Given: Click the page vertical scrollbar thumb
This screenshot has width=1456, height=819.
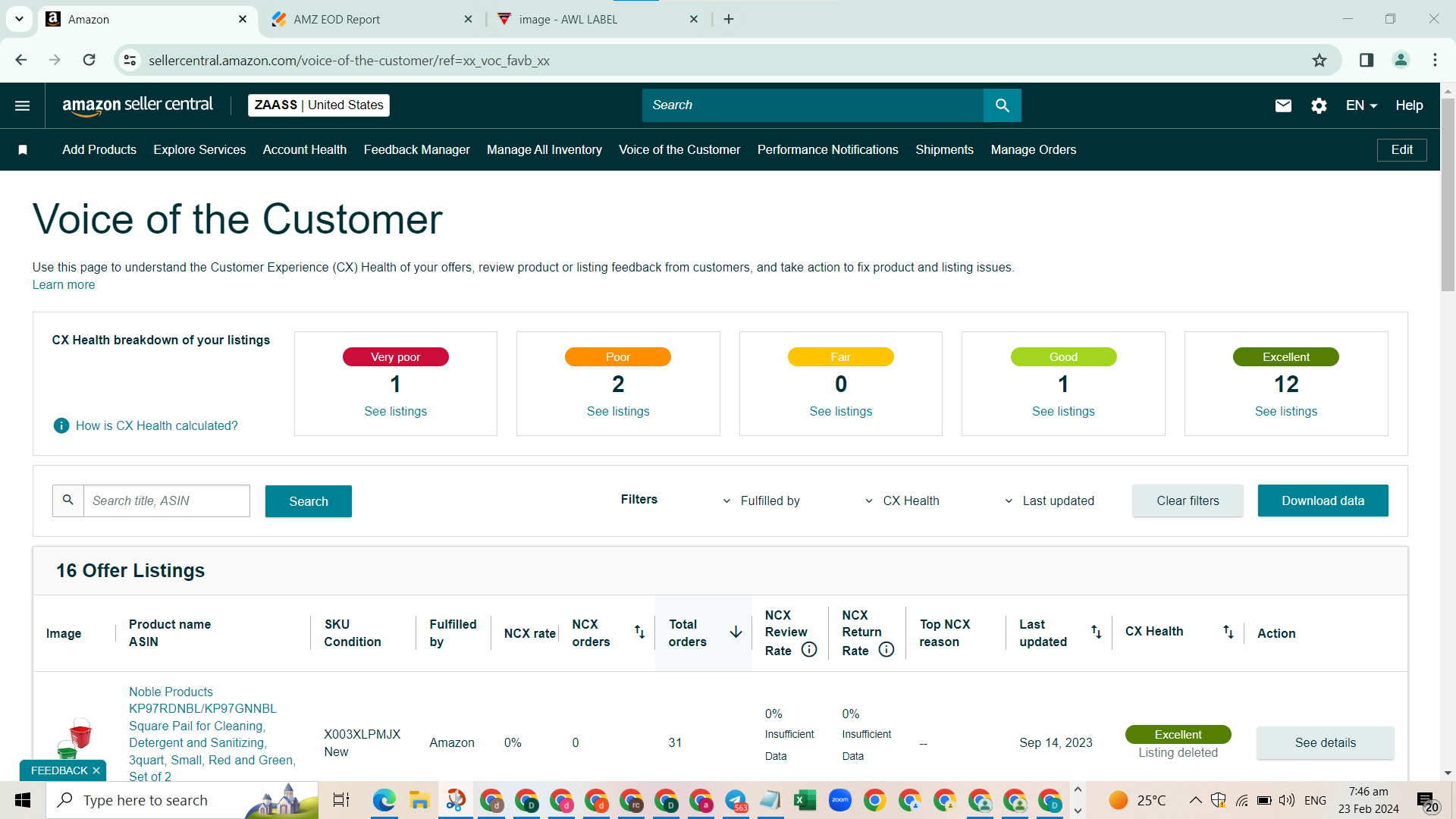Looking at the screenshot, I should [1448, 194].
